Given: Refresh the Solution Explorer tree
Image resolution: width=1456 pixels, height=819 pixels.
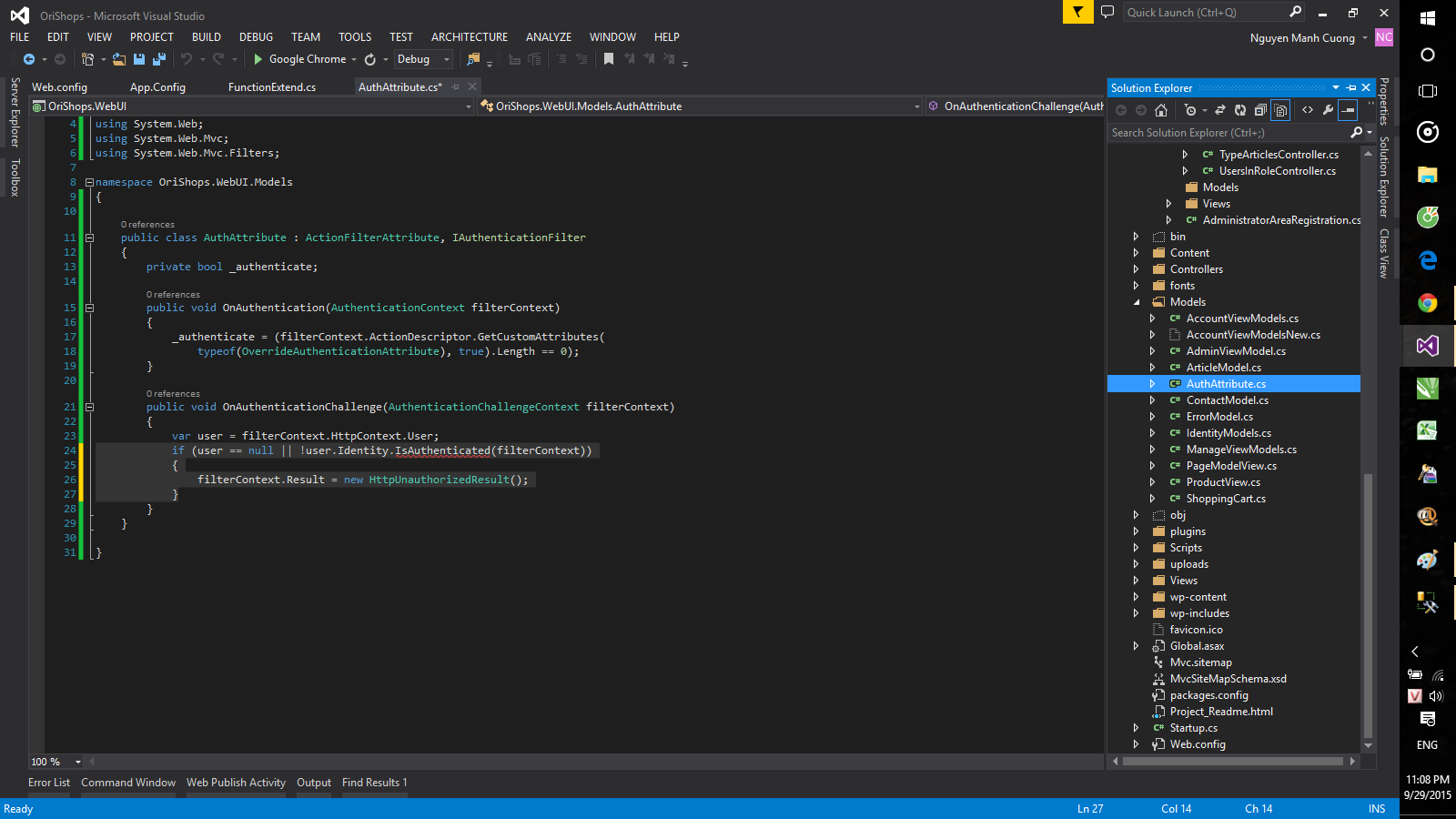Looking at the screenshot, I should point(1240,109).
